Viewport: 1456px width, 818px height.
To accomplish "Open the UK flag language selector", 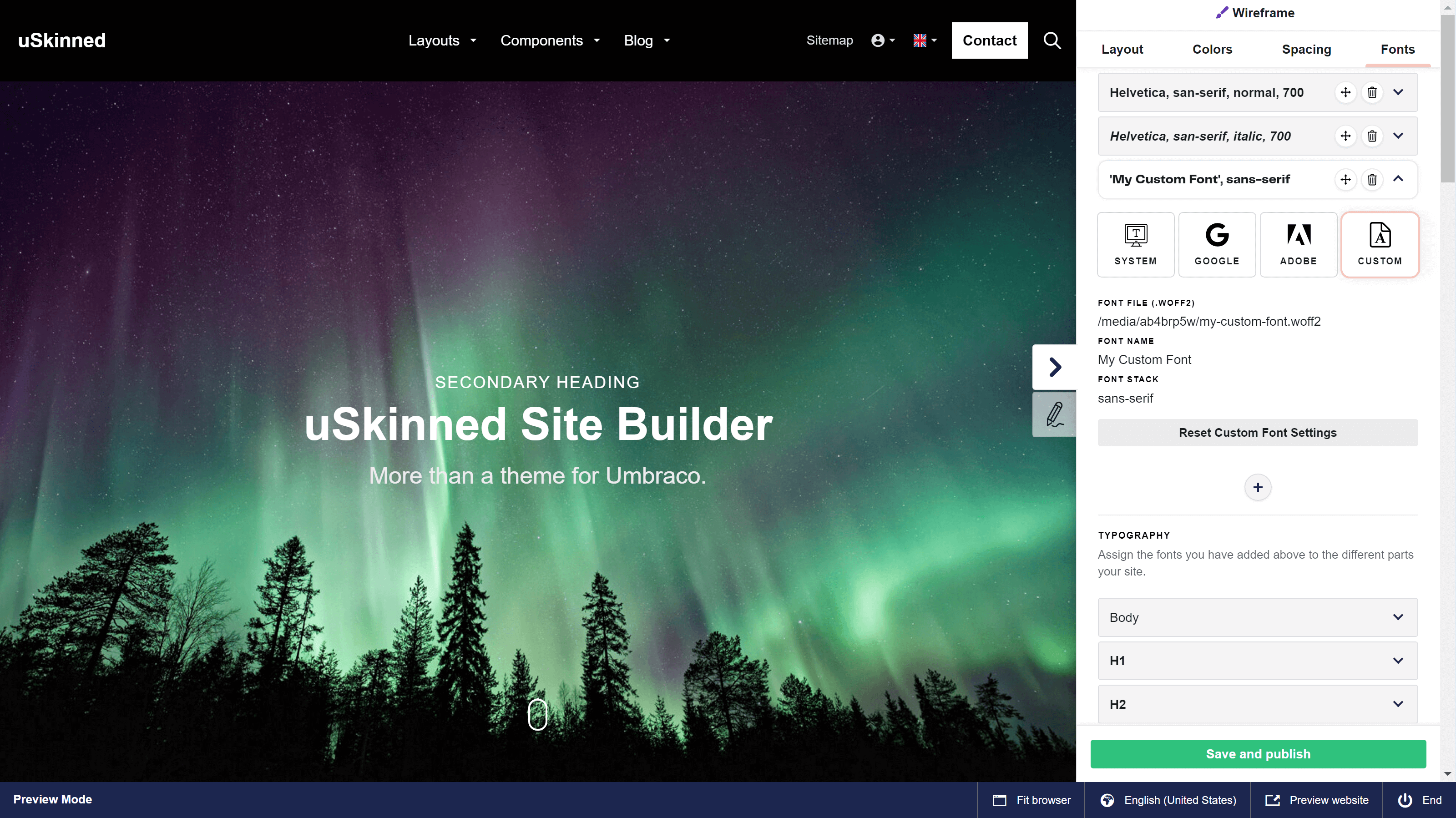I will tap(925, 40).
